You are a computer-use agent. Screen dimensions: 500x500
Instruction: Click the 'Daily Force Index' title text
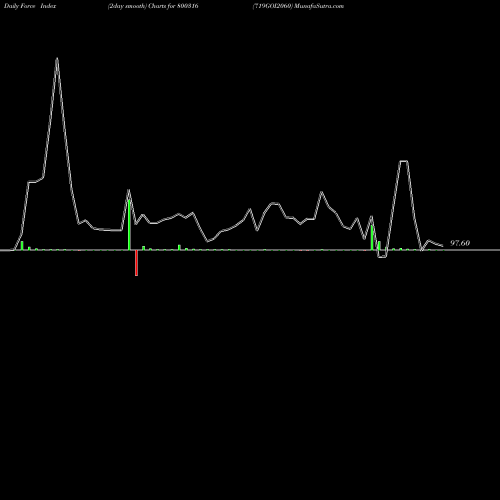coord(30,6)
